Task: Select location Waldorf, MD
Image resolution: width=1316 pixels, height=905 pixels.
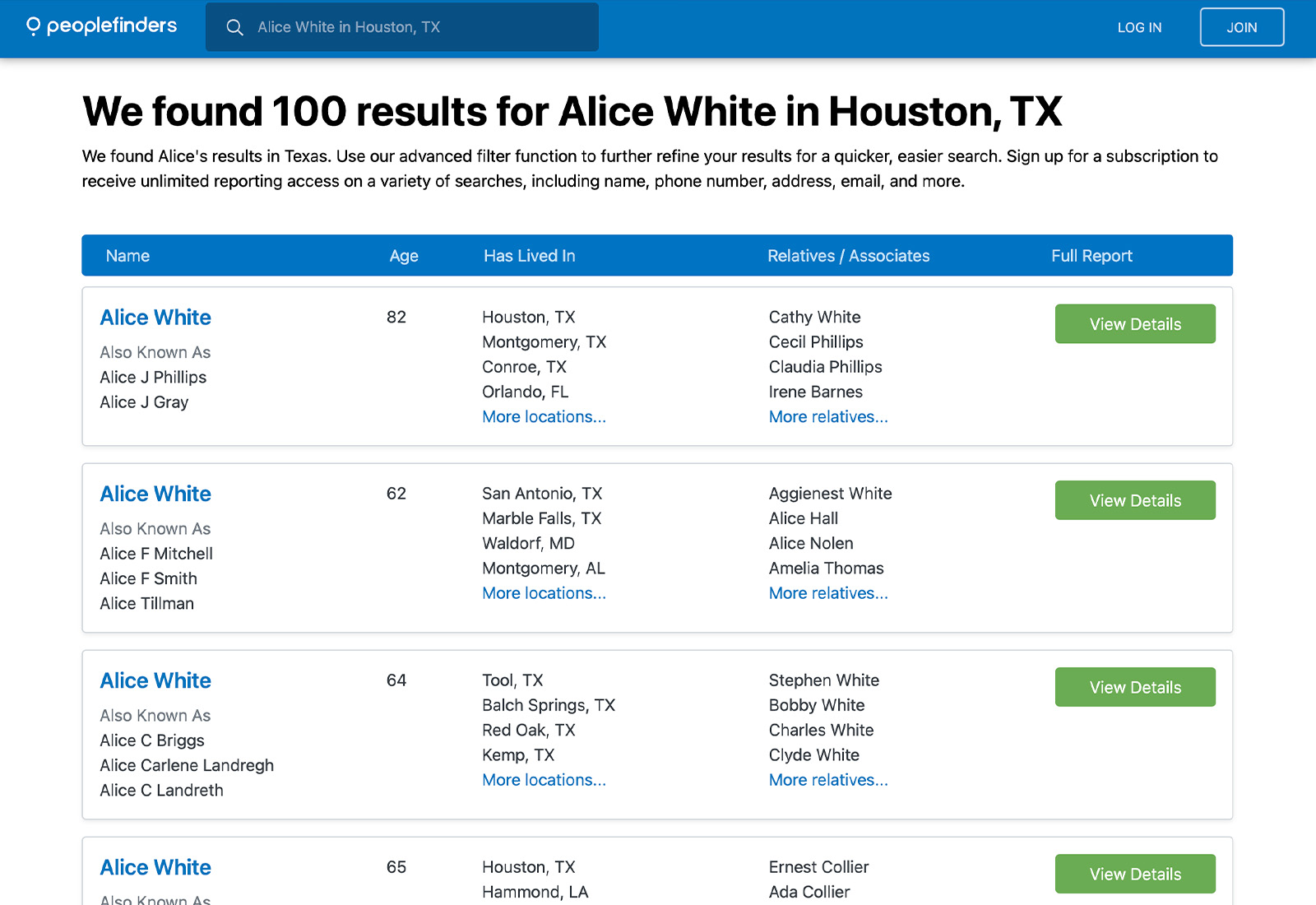Action: [x=528, y=544]
